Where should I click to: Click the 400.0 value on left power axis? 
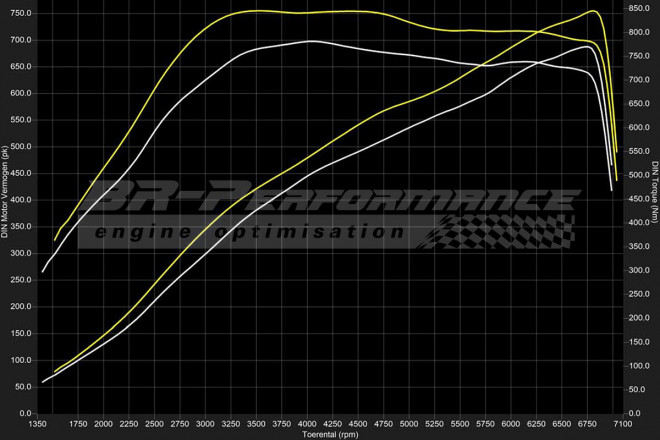coord(21,200)
